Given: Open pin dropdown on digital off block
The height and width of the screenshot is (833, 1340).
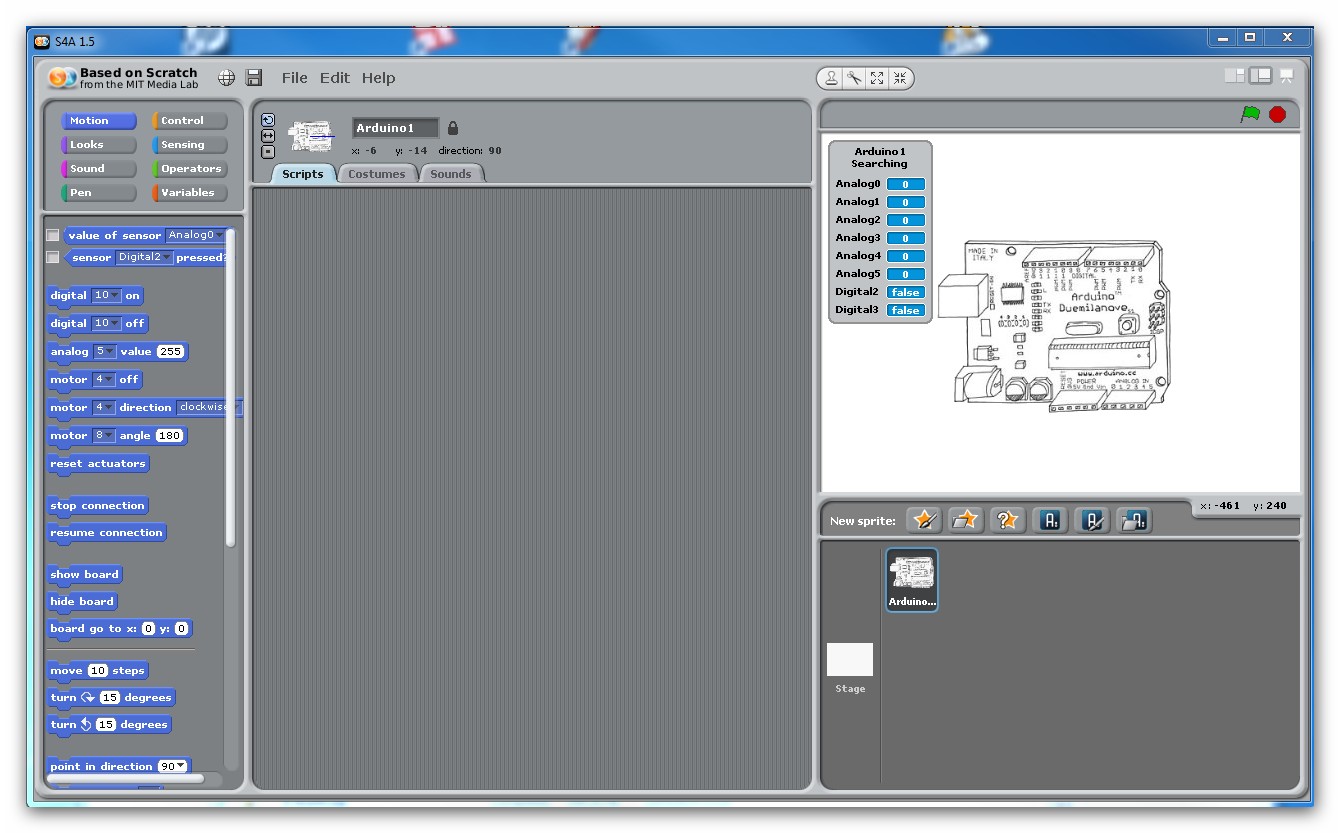Looking at the screenshot, I should (x=106, y=323).
